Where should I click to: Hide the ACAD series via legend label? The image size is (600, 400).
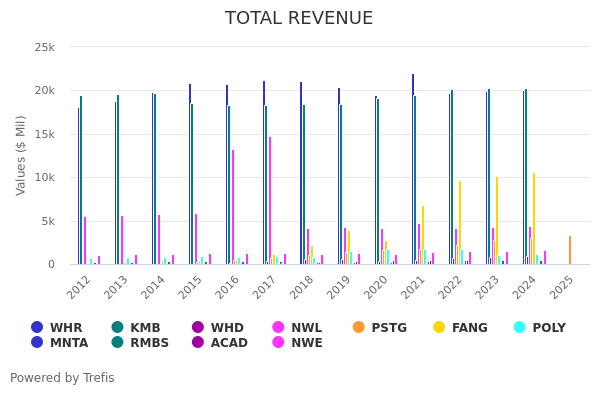[229, 343]
